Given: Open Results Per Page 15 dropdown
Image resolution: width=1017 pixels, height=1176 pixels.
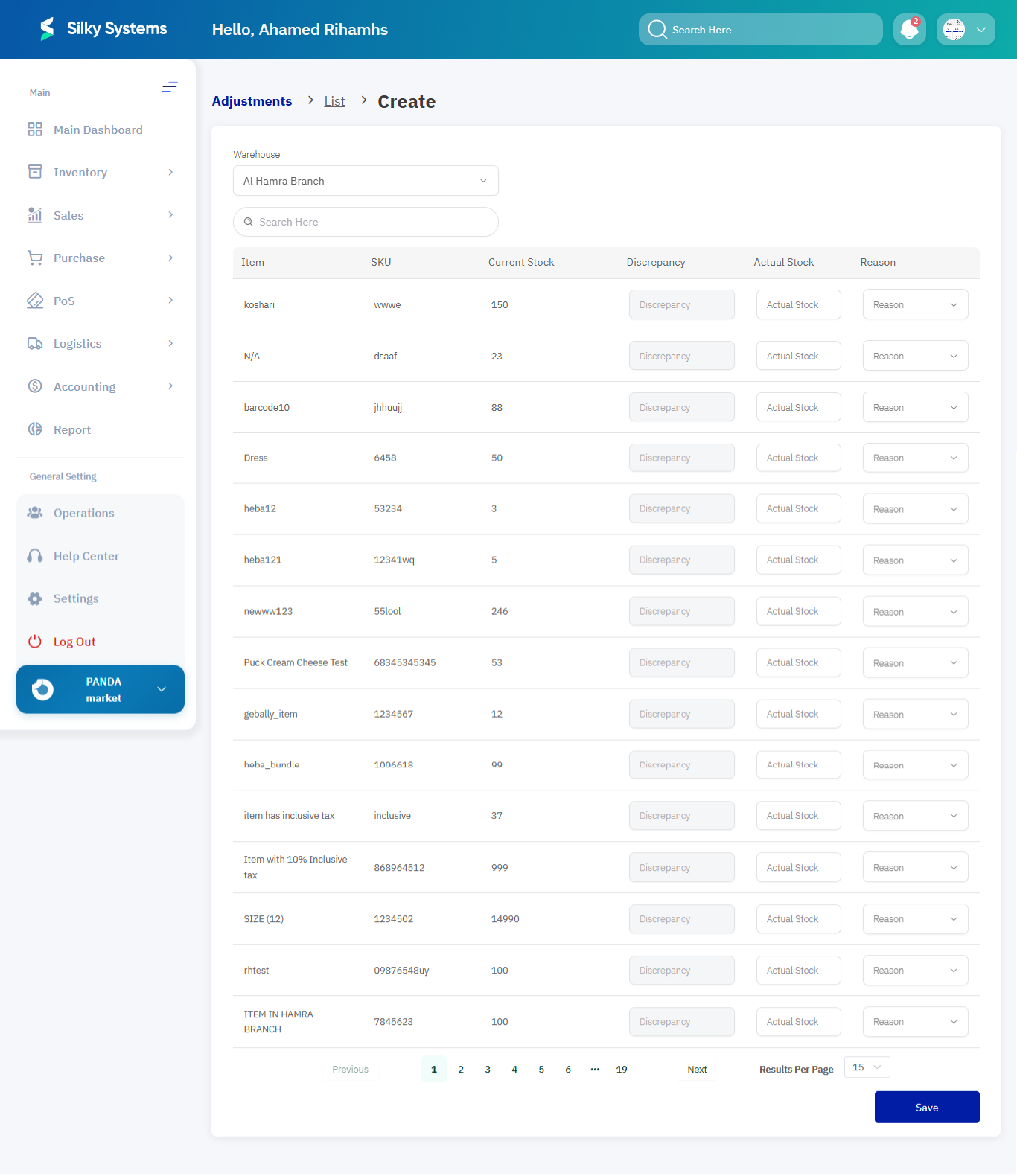Looking at the screenshot, I should click(867, 1067).
